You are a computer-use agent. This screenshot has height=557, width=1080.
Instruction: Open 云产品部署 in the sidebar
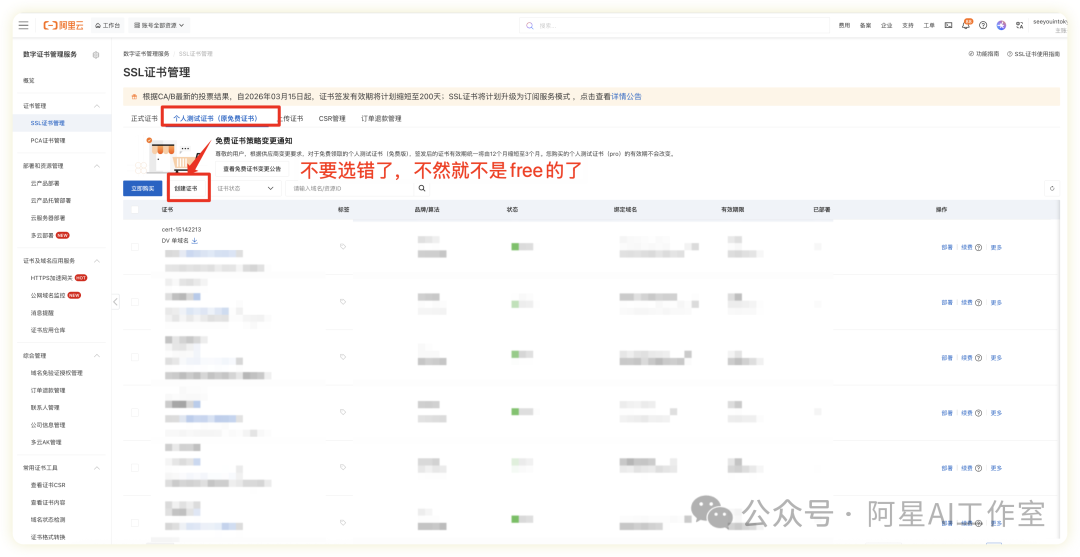pos(45,183)
